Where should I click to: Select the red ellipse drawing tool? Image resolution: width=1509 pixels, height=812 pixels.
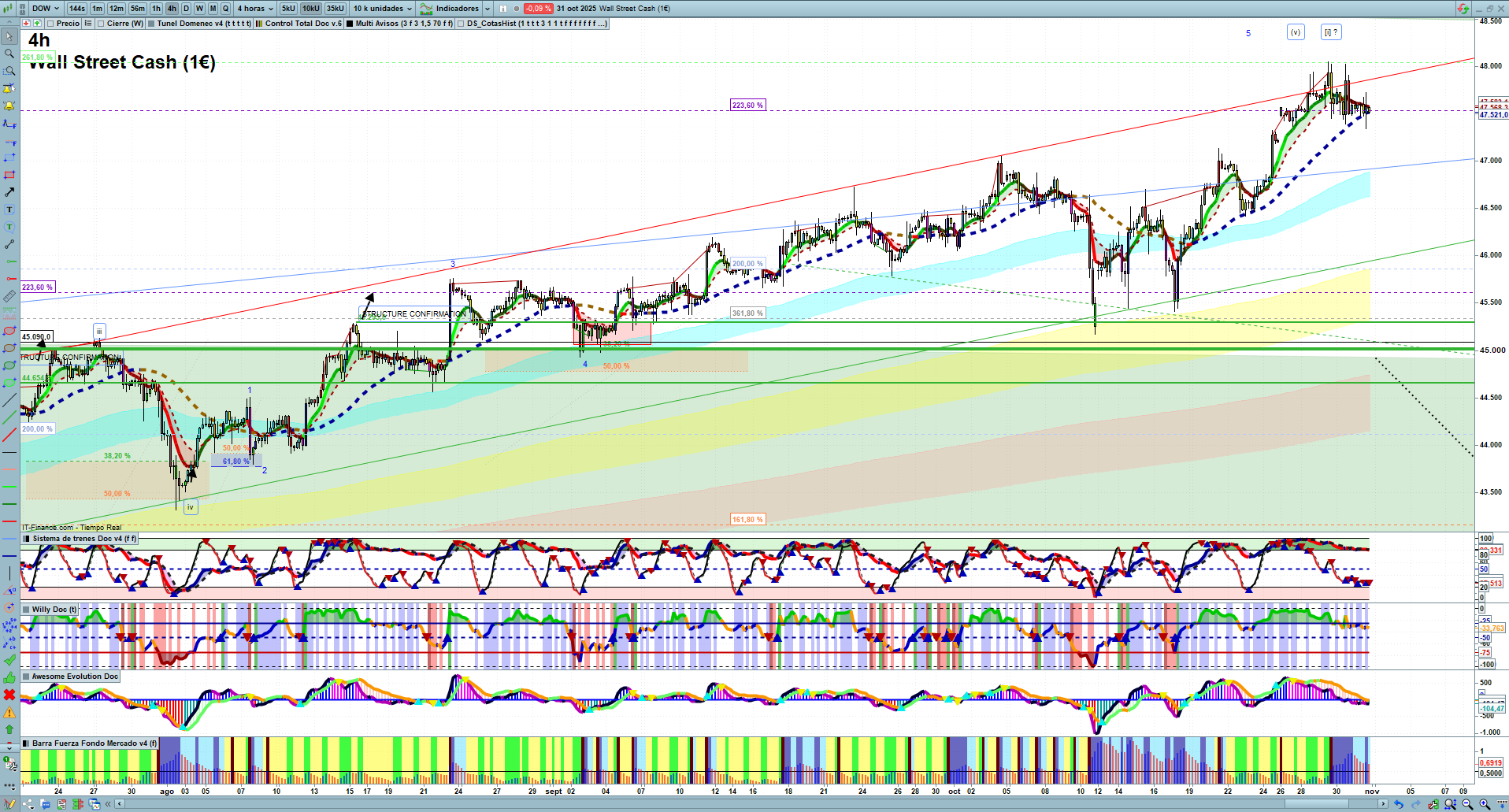click(9, 331)
